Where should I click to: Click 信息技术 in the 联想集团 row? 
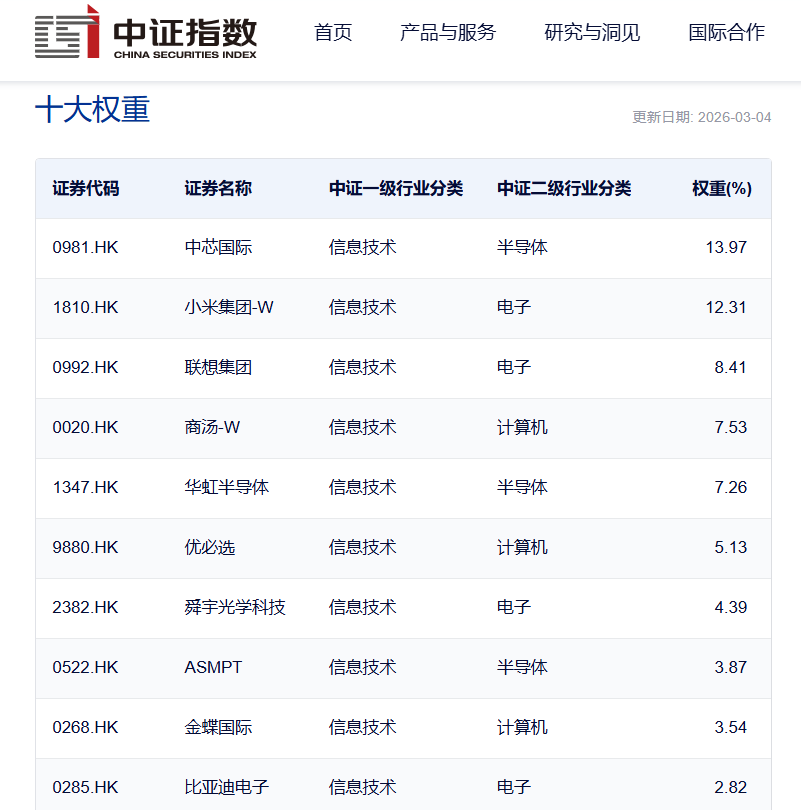click(363, 367)
